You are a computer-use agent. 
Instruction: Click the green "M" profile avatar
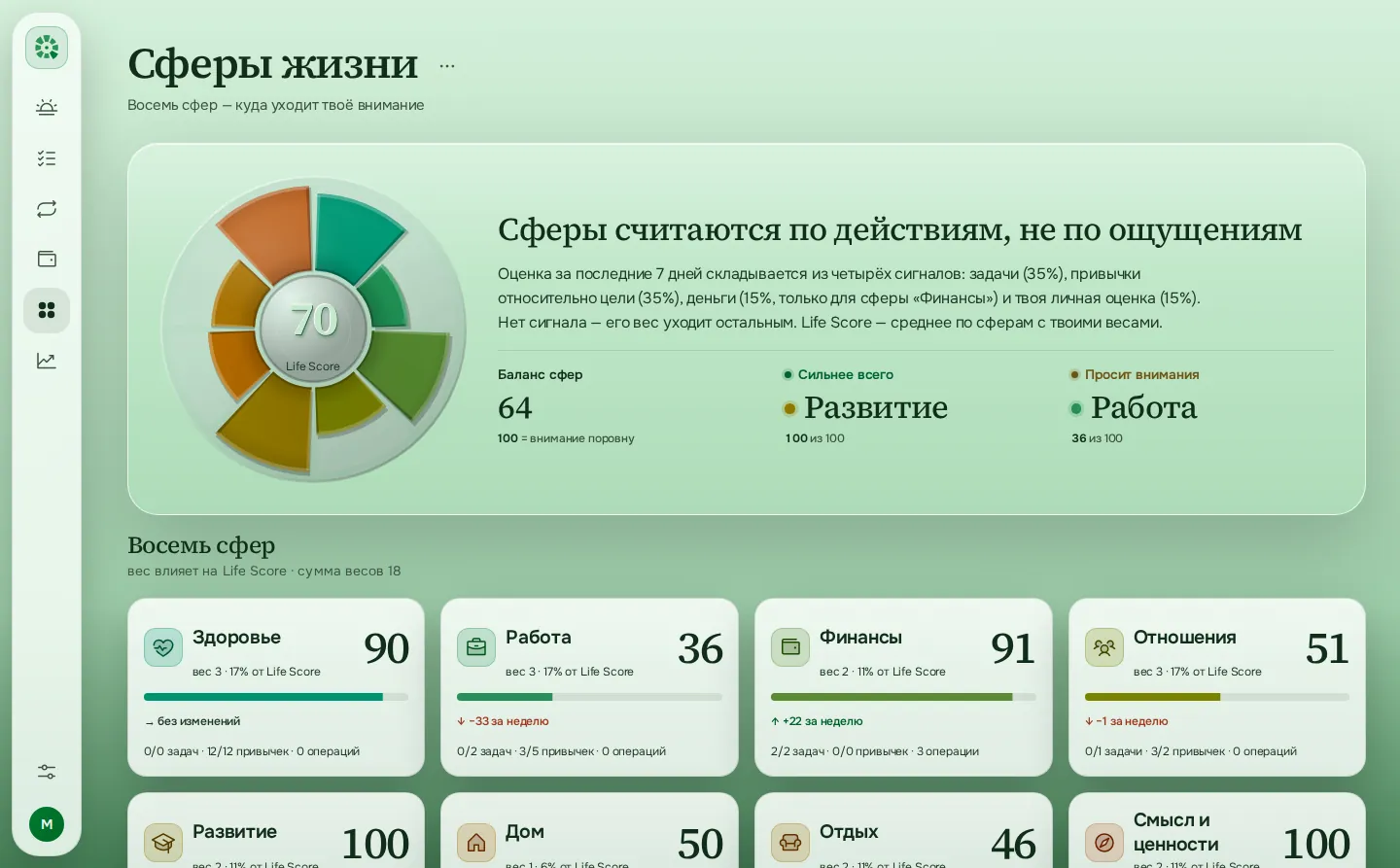(47, 824)
